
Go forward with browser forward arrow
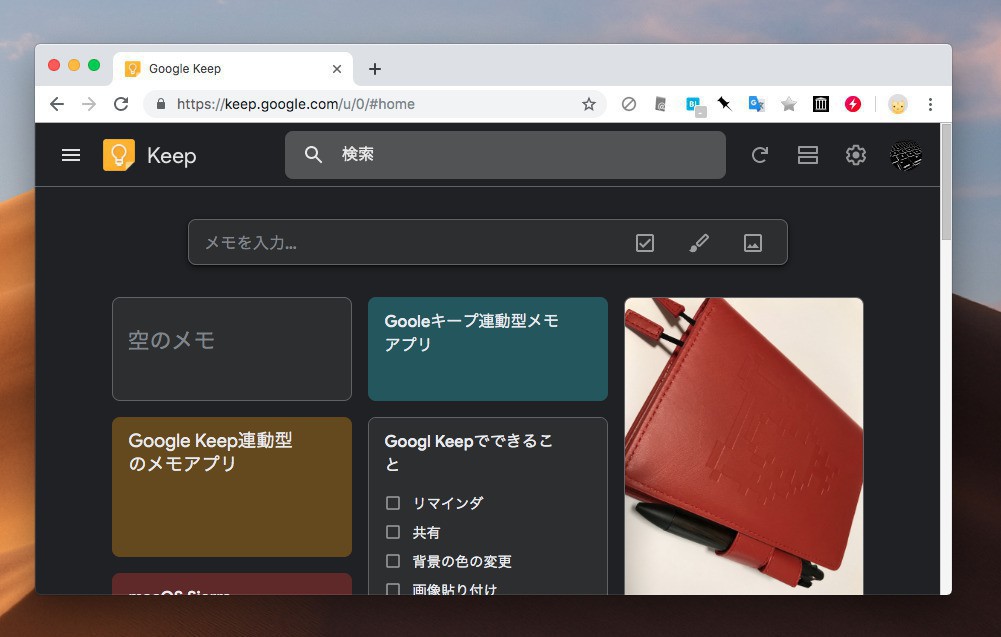[x=89, y=104]
